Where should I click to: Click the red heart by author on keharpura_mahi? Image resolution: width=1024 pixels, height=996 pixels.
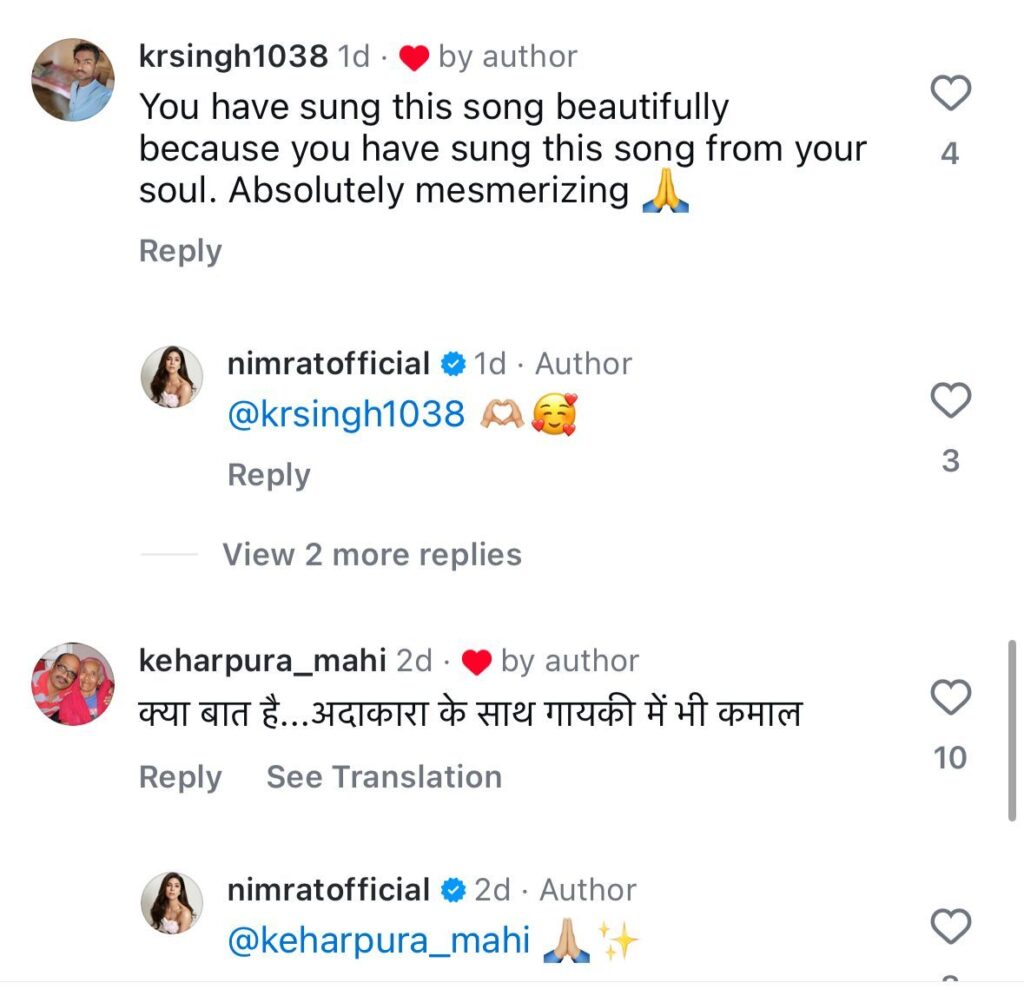pyautogui.click(x=477, y=662)
